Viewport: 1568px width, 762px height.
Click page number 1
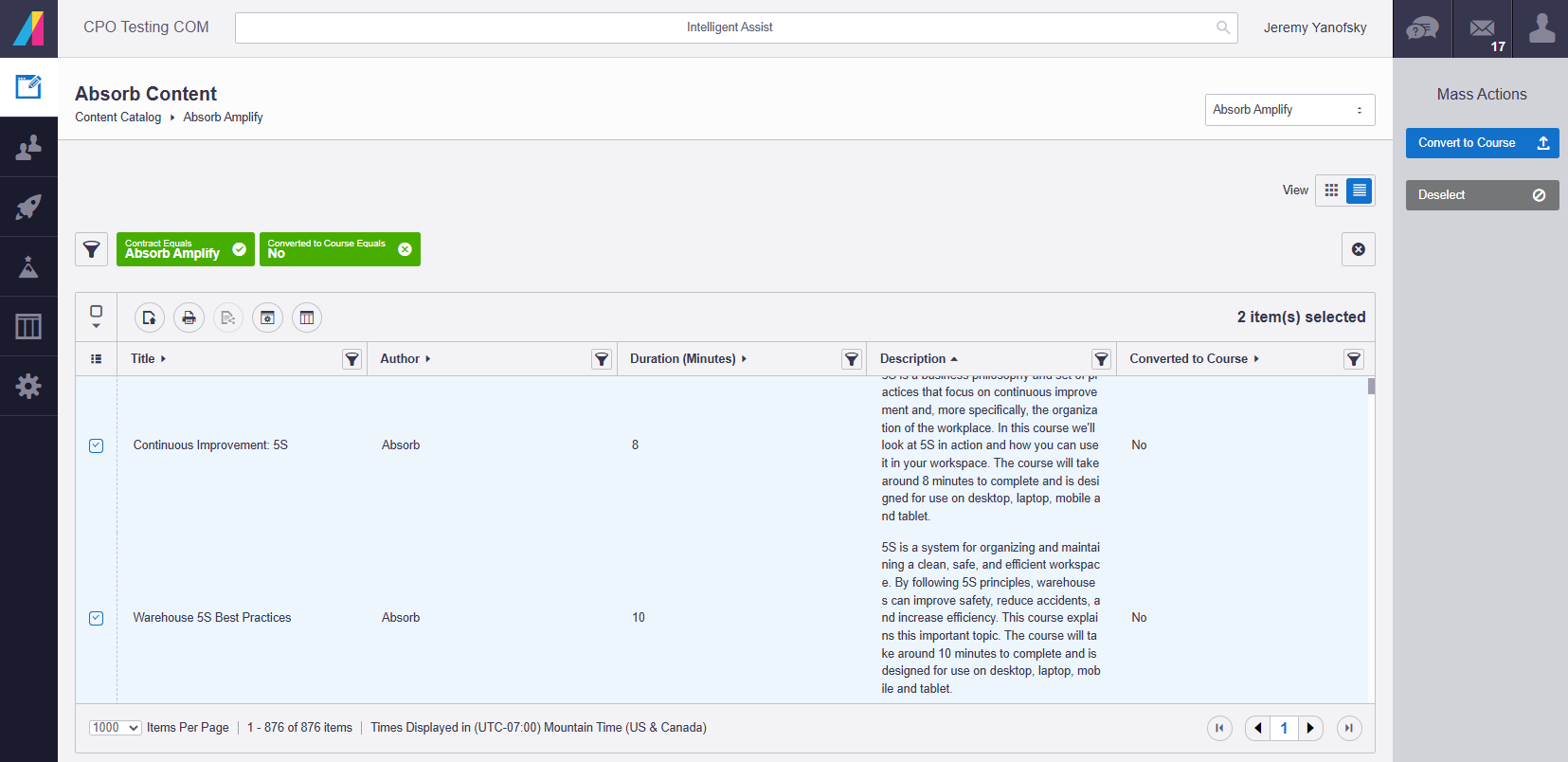(1284, 728)
